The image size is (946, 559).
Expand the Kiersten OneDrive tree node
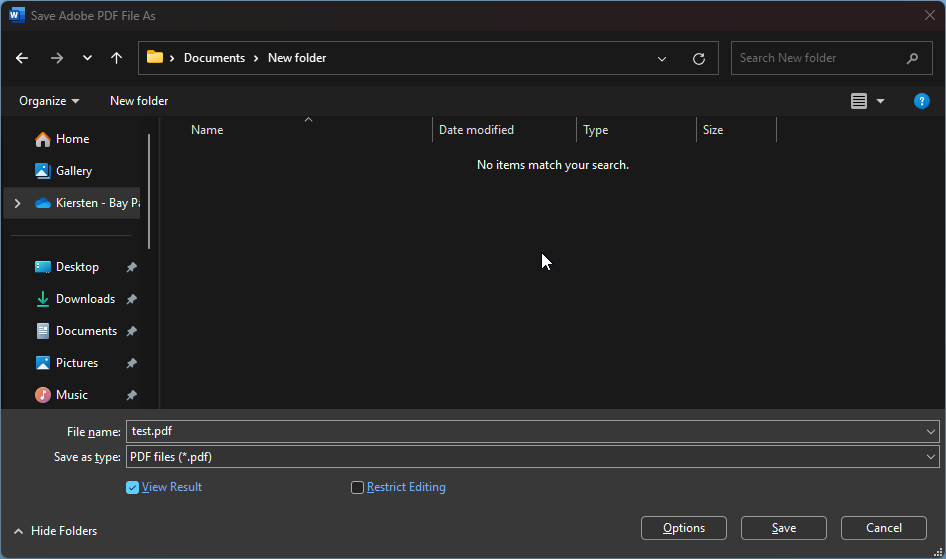(x=17, y=203)
